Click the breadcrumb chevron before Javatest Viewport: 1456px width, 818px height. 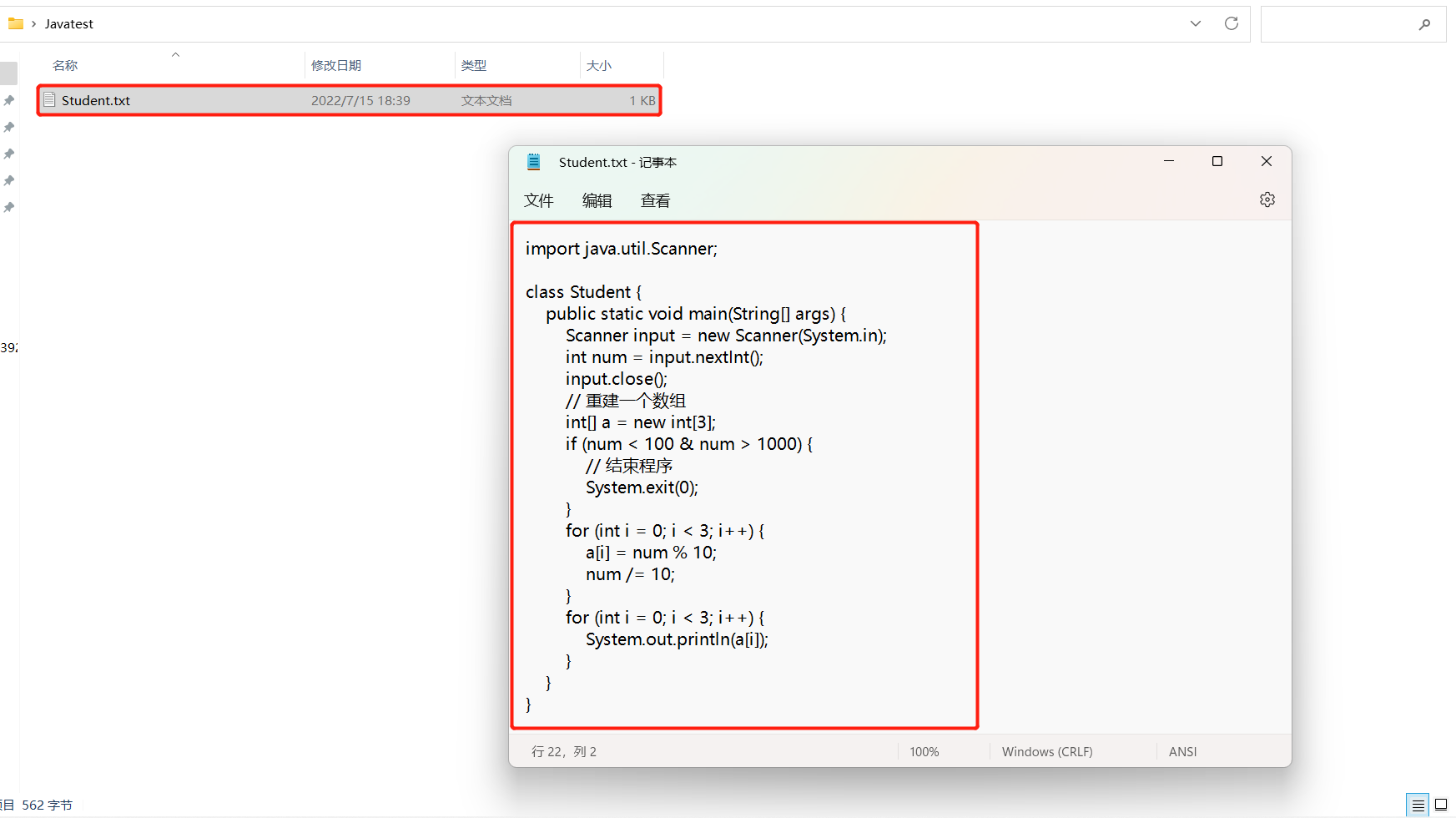34,23
